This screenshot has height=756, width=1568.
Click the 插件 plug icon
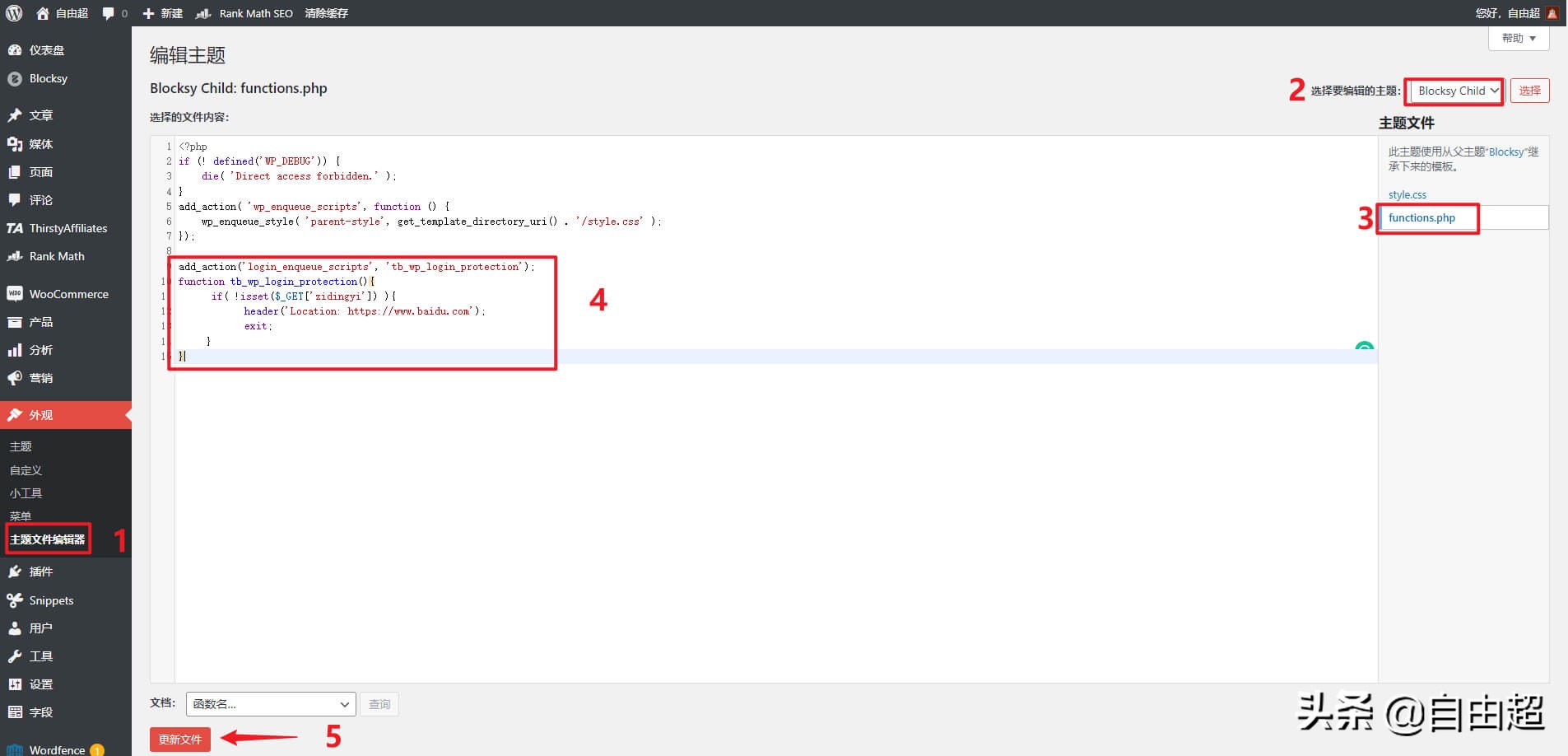pos(15,572)
